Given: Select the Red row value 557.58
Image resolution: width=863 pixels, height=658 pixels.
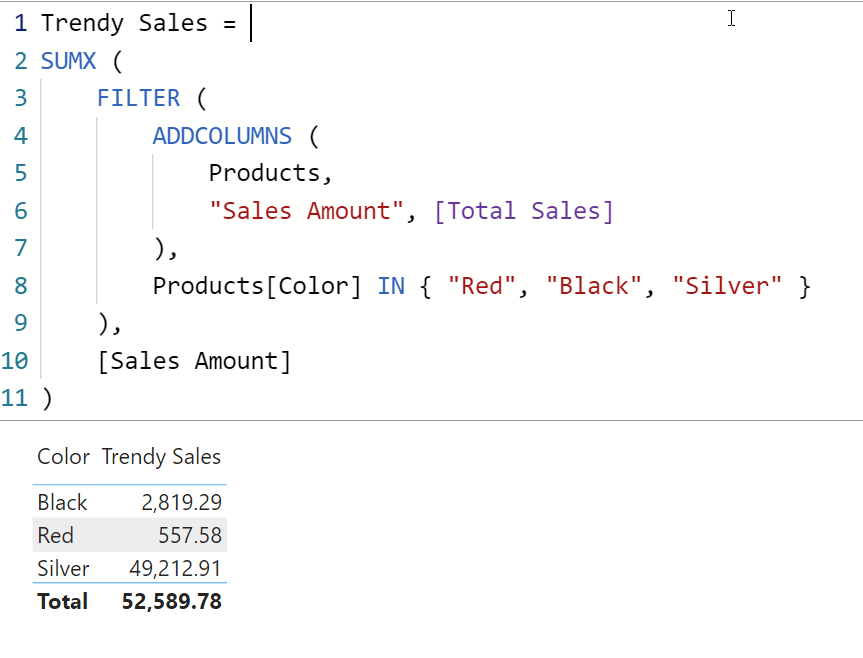Looking at the screenshot, I should pos(190,535).
